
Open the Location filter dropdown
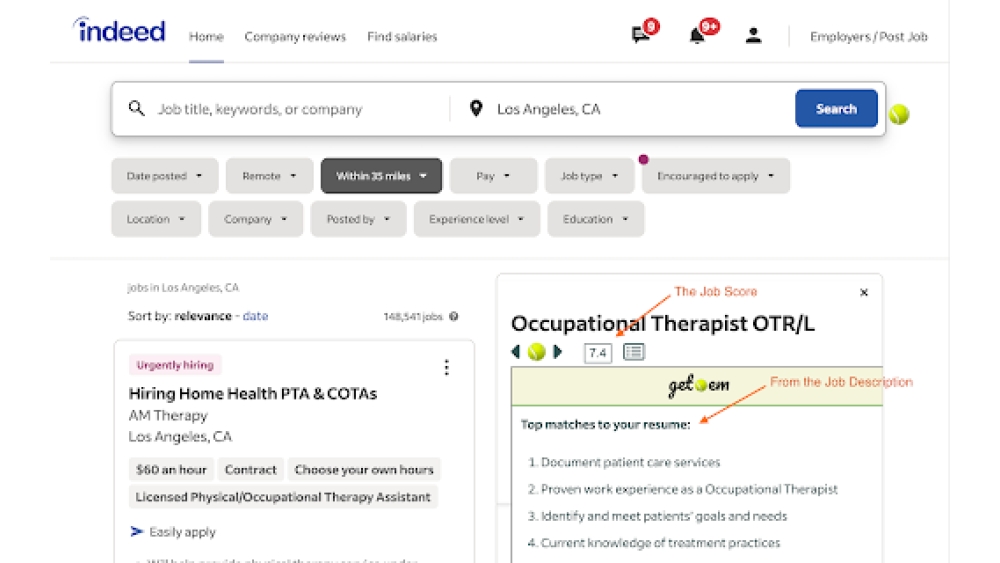click(x=156, y=219)
